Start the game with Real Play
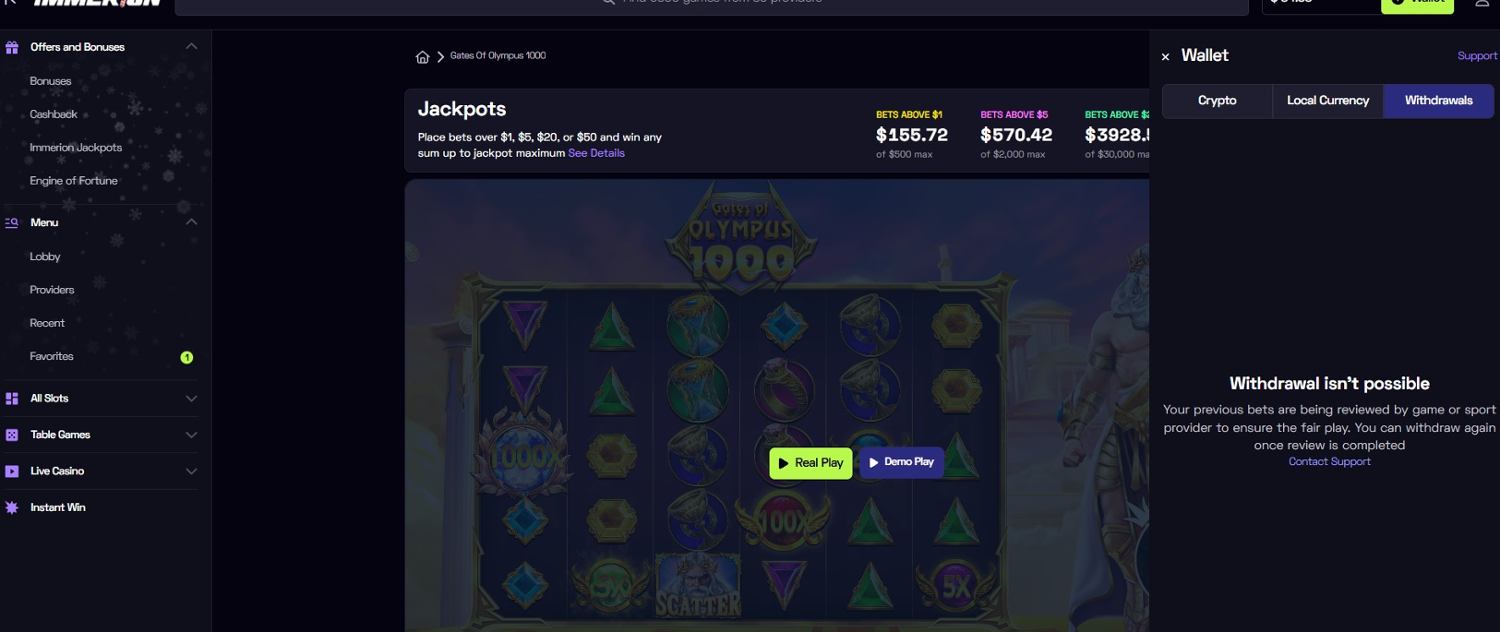Viewport: 1500px width, 632px height. coord(811,463)
